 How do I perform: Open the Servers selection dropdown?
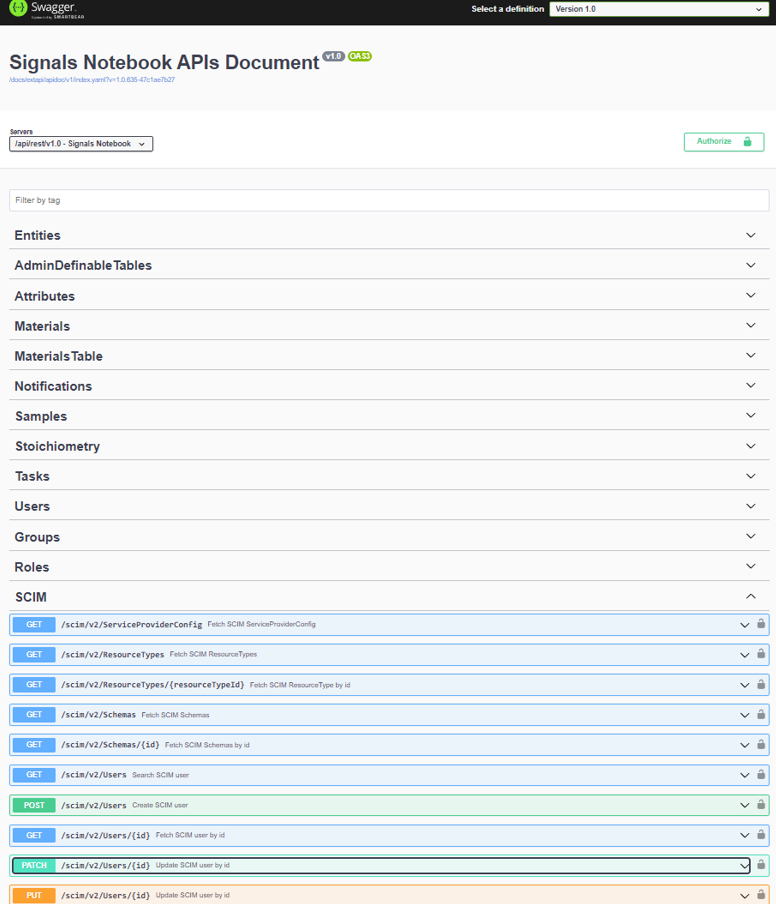[81, 144]
